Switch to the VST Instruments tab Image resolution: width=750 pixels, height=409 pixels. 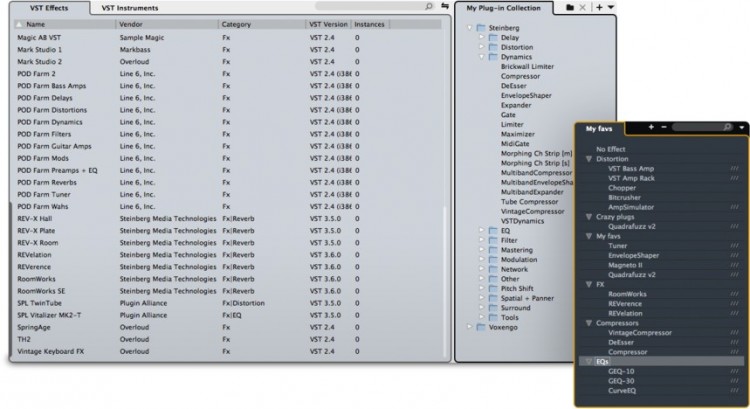tap(130, 8)
